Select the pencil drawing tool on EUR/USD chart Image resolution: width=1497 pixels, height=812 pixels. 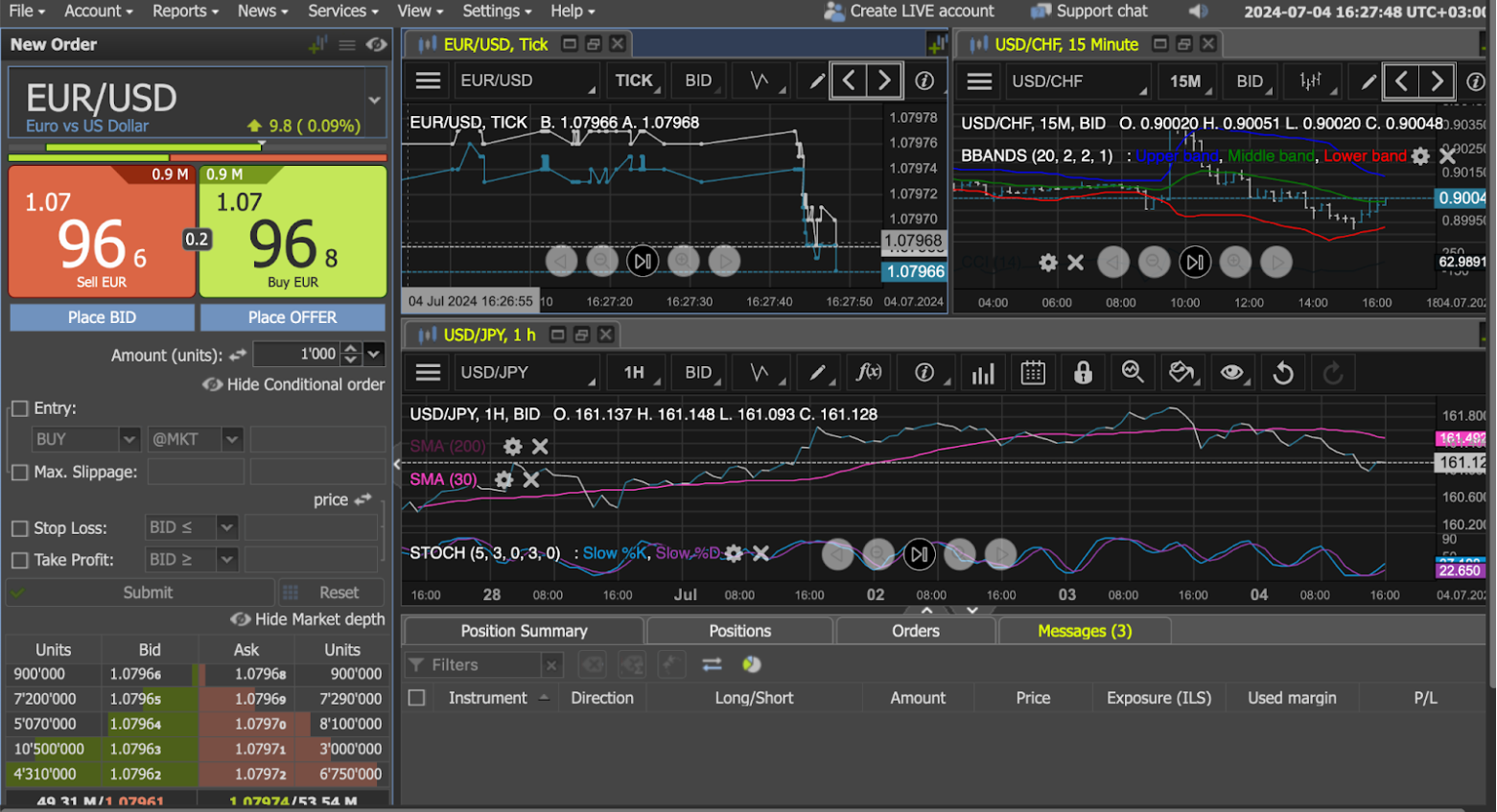tap(816, 81)
